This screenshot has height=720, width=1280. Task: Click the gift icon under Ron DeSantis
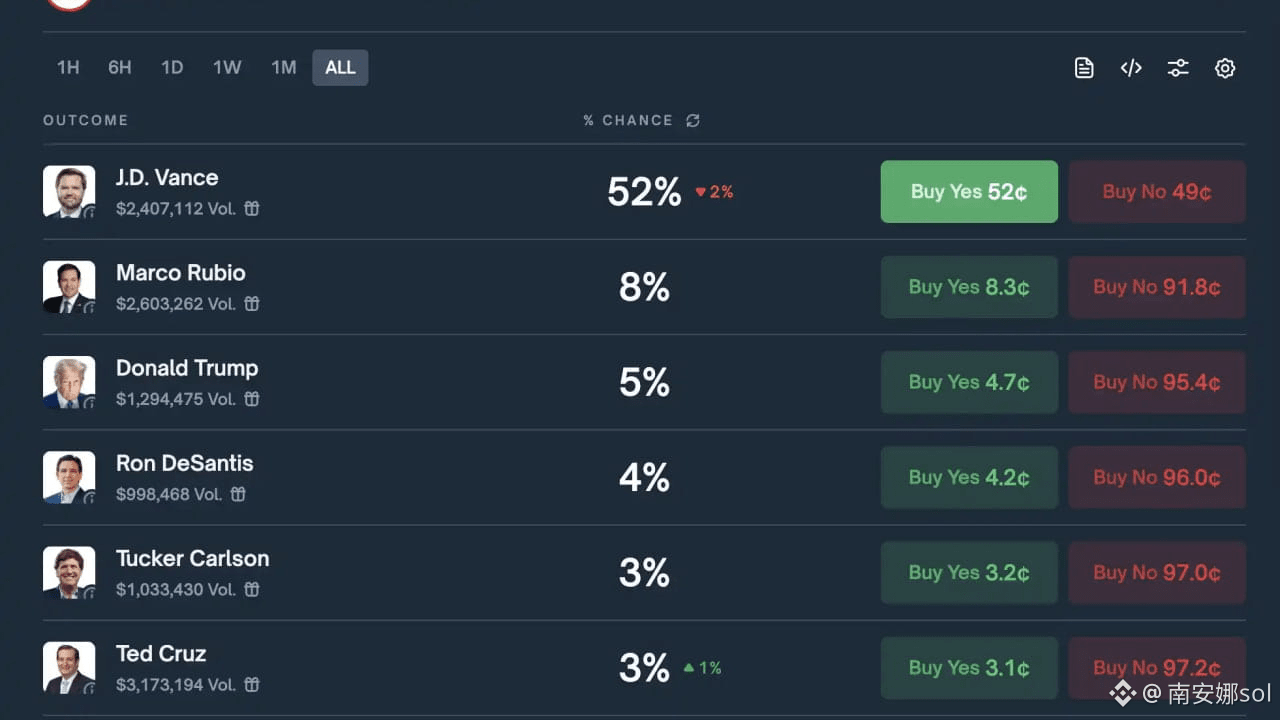[238, 494]
